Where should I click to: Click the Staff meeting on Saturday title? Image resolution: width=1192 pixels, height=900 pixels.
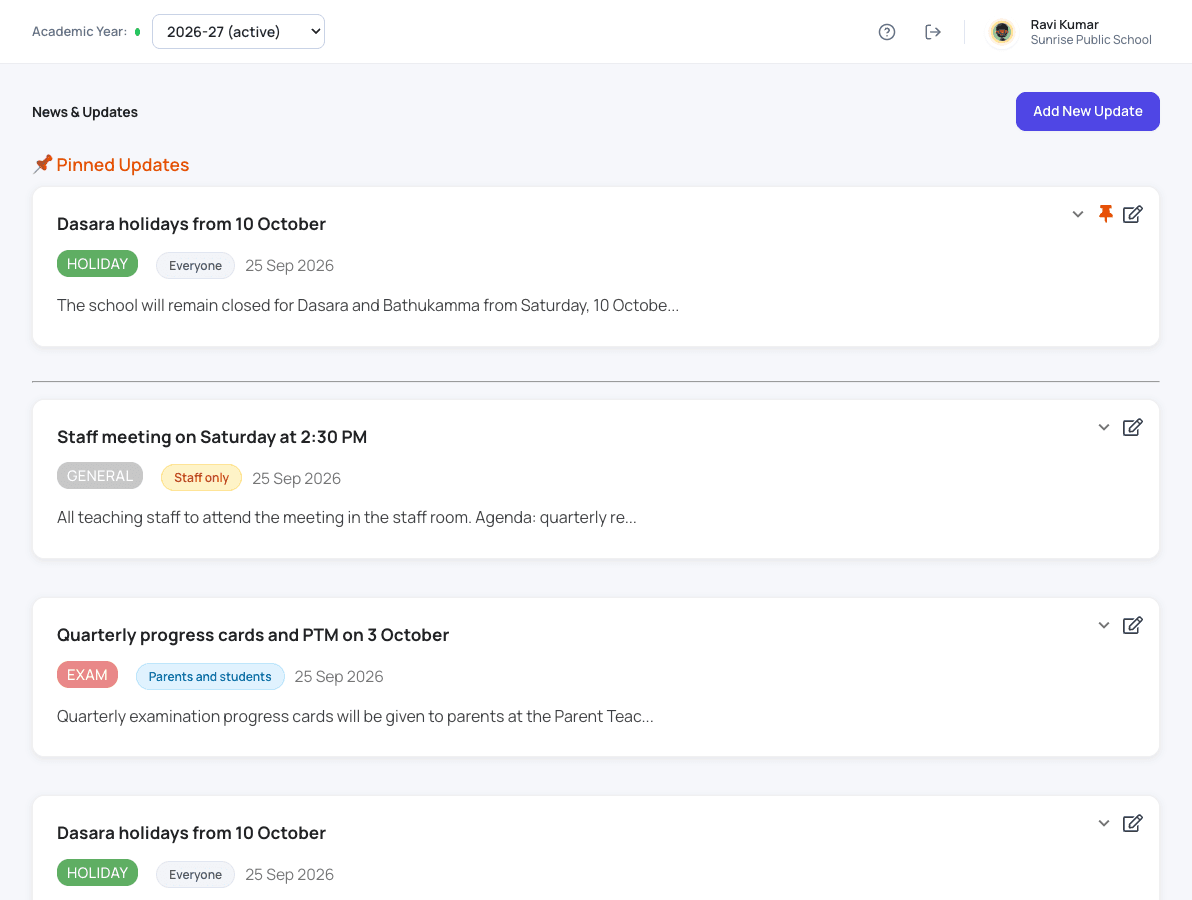[212, 437]
